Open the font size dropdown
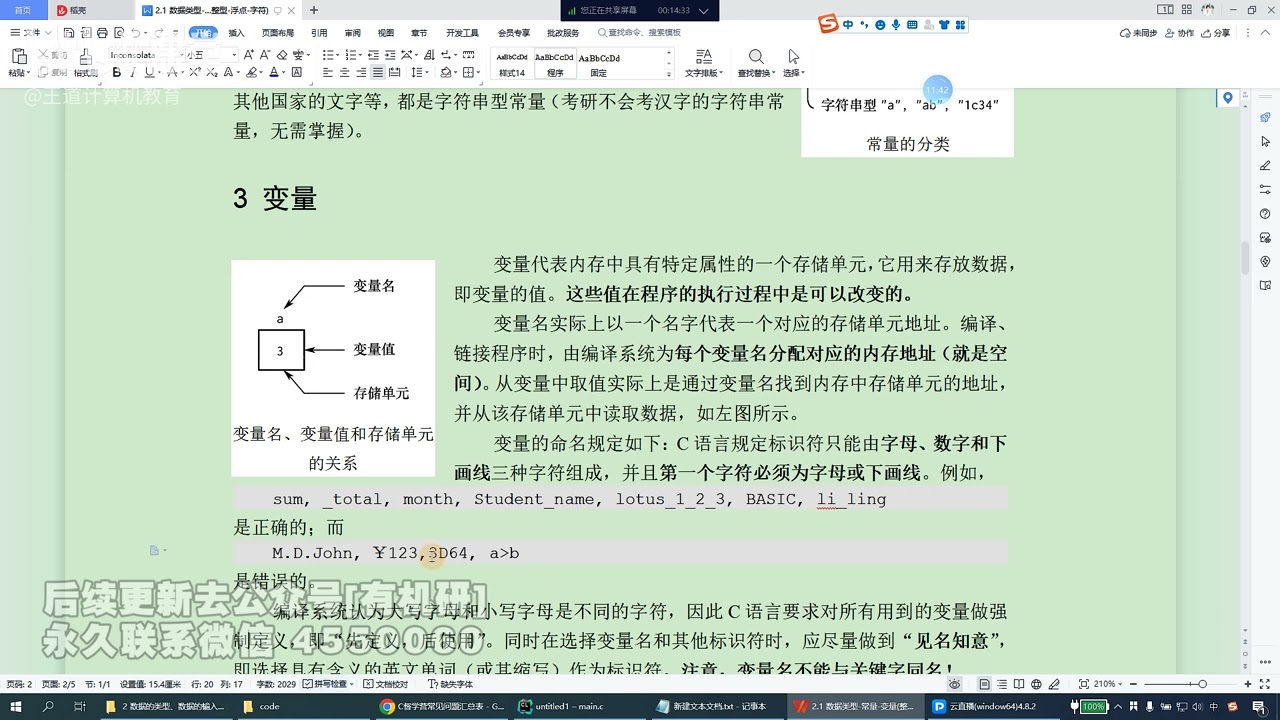The image size is (1280, 720). (x=234, y=55)
